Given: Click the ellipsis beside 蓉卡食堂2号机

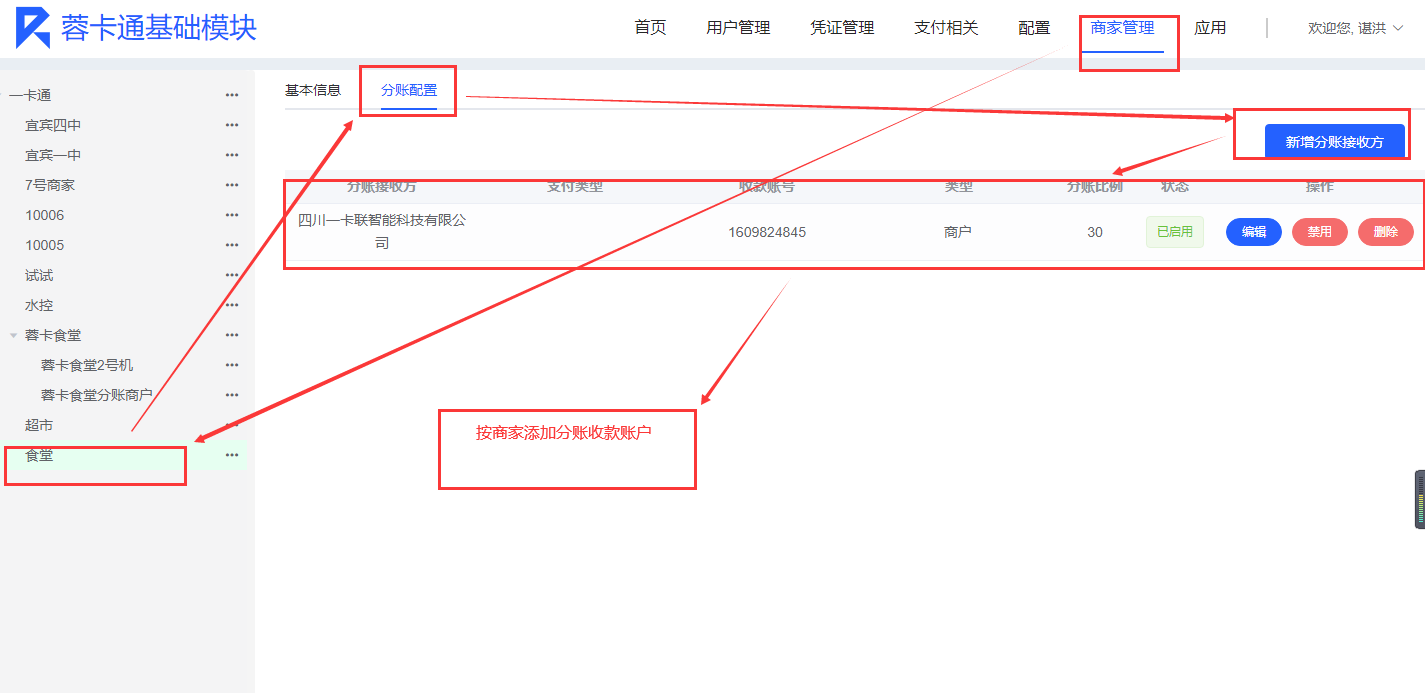Looking at the screenshot, I should coord(232,365).
